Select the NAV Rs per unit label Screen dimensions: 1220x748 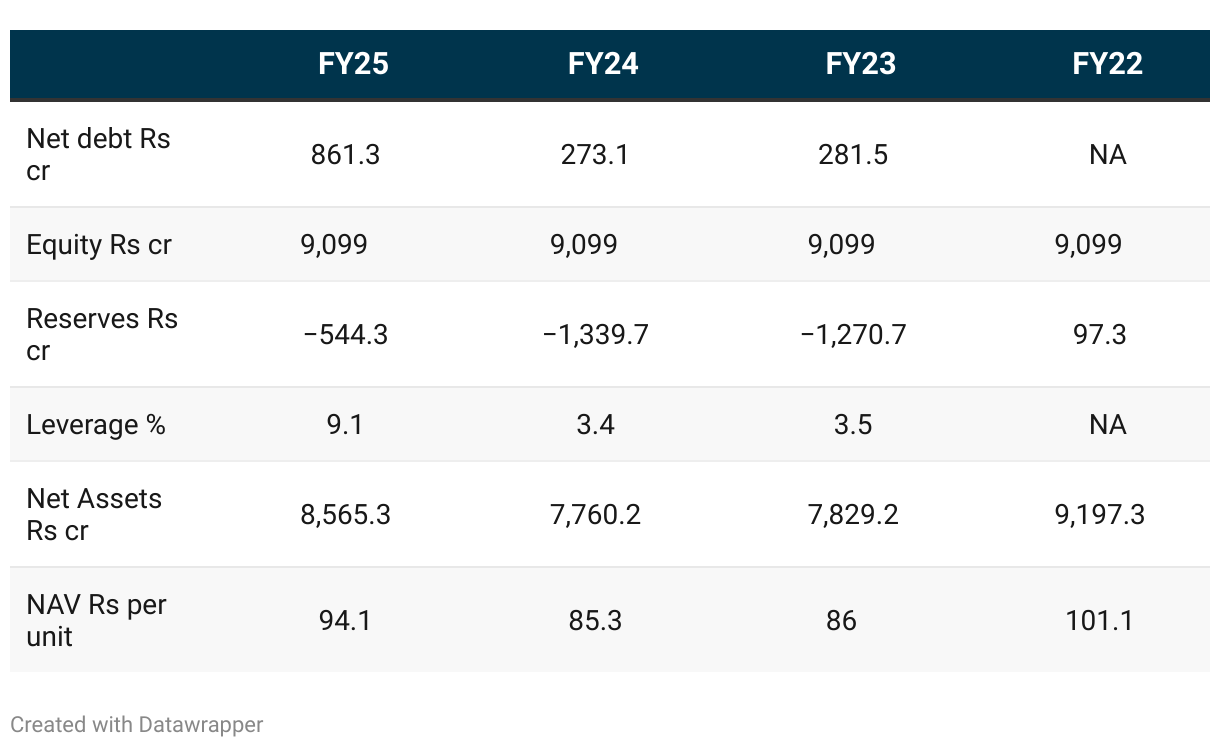(96, 620)
